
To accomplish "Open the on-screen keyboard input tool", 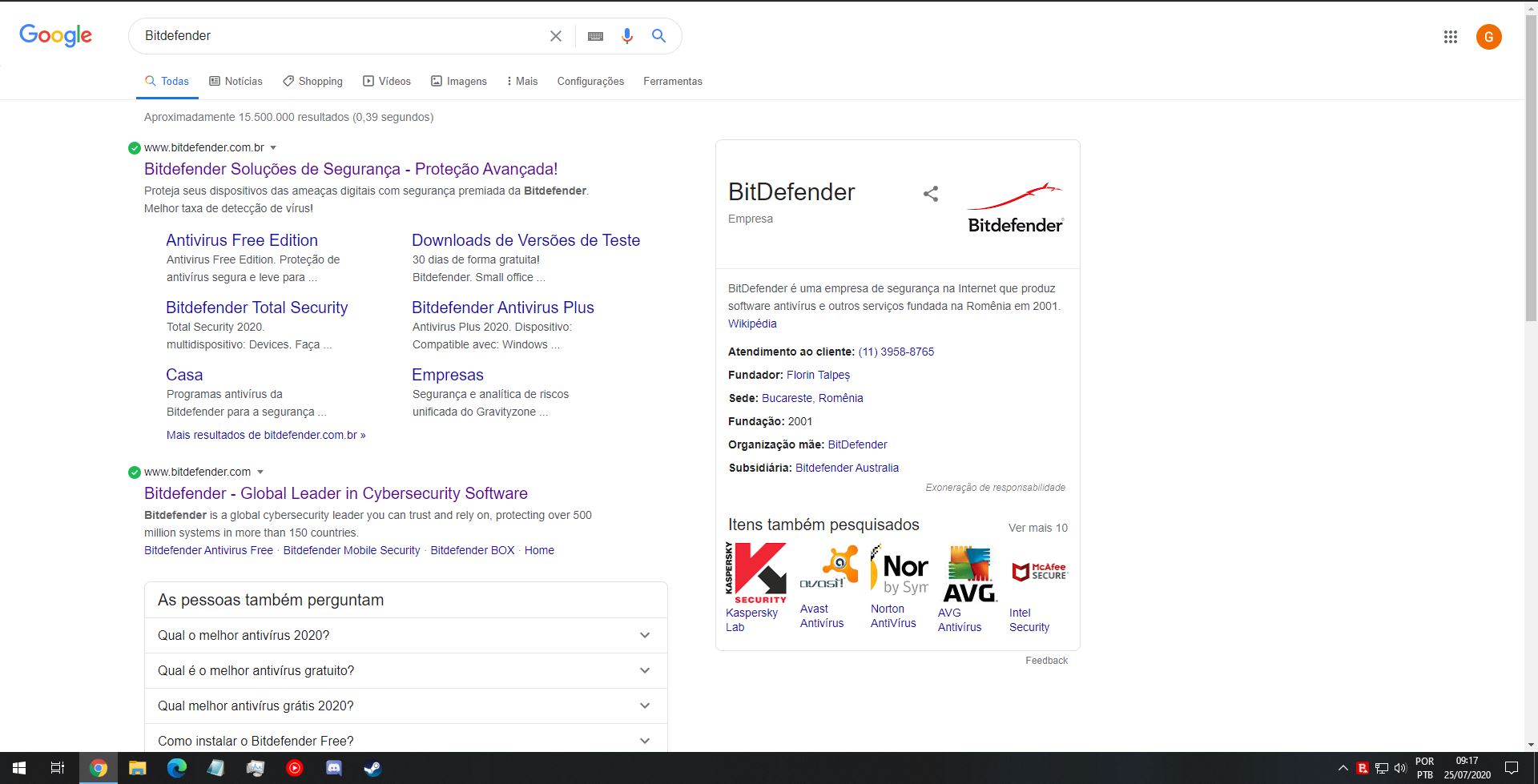I will coord(595,36).
